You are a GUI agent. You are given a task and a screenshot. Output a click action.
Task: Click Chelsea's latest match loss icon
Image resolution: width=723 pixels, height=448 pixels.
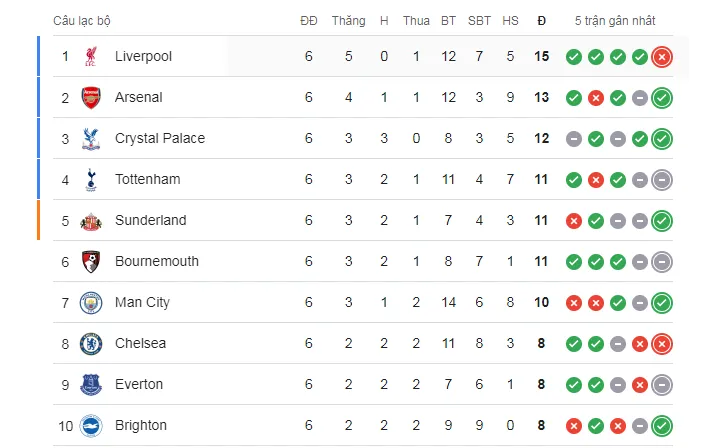point(661,344)
